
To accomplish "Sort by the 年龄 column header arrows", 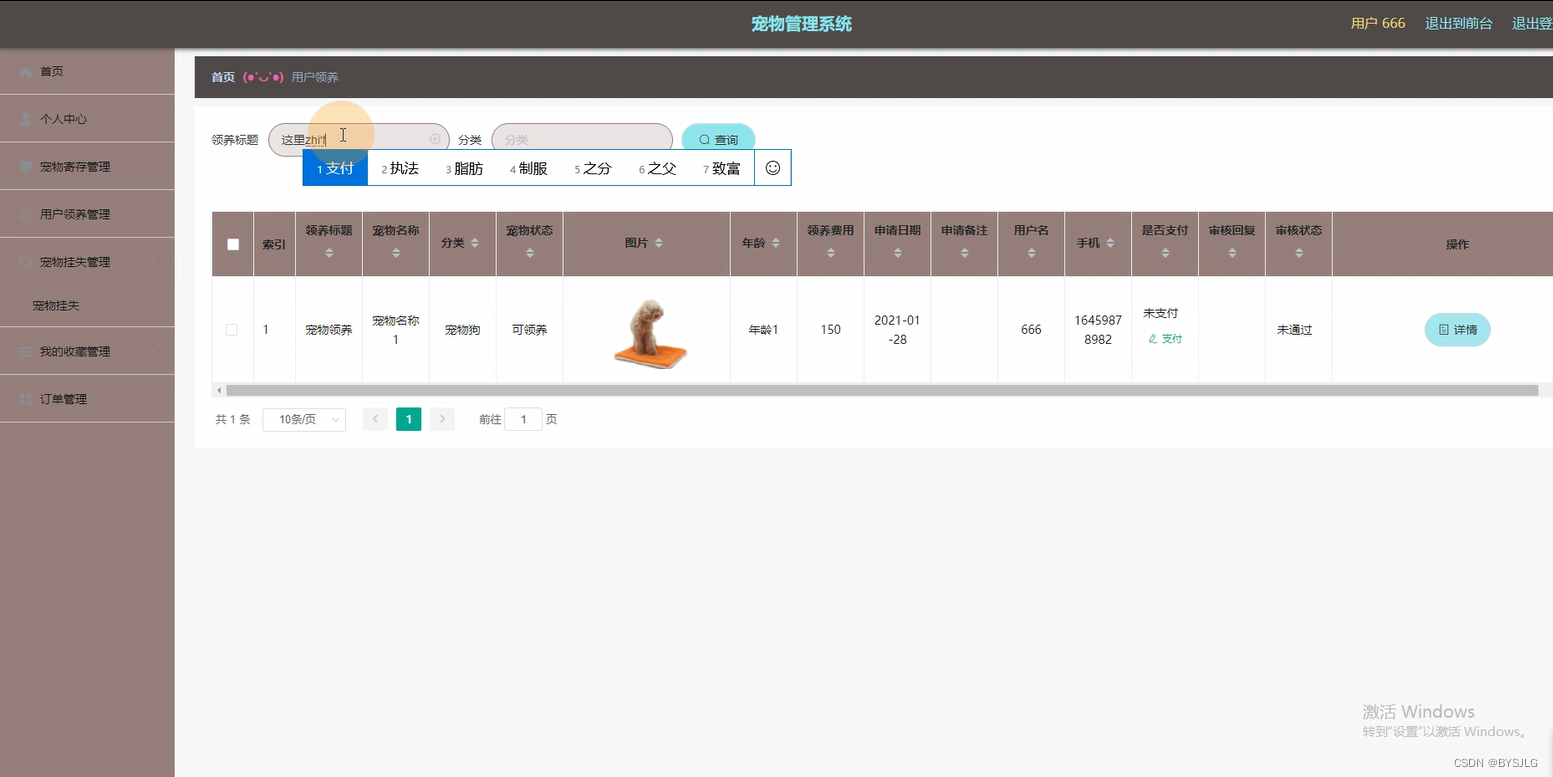I will 776,243.
